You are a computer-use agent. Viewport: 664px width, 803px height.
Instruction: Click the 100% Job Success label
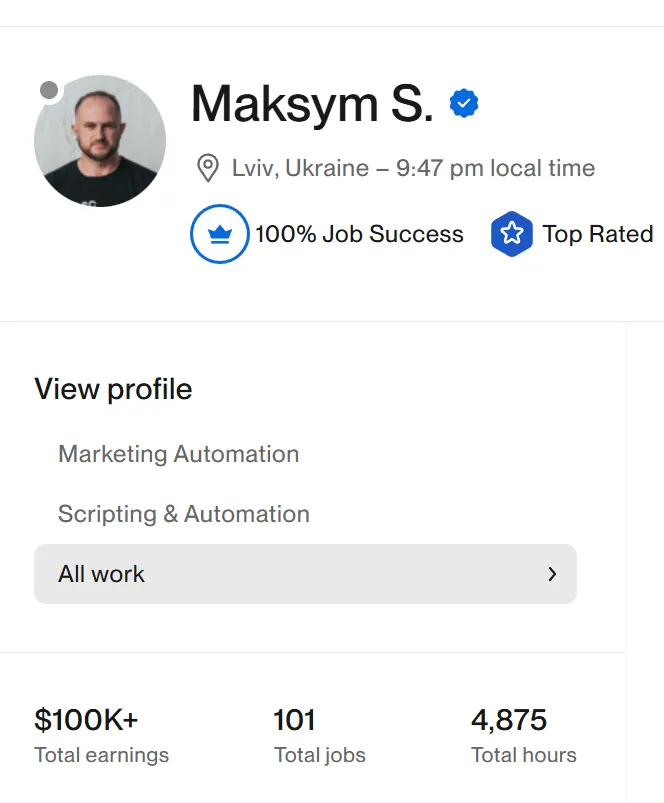[359, 234]
